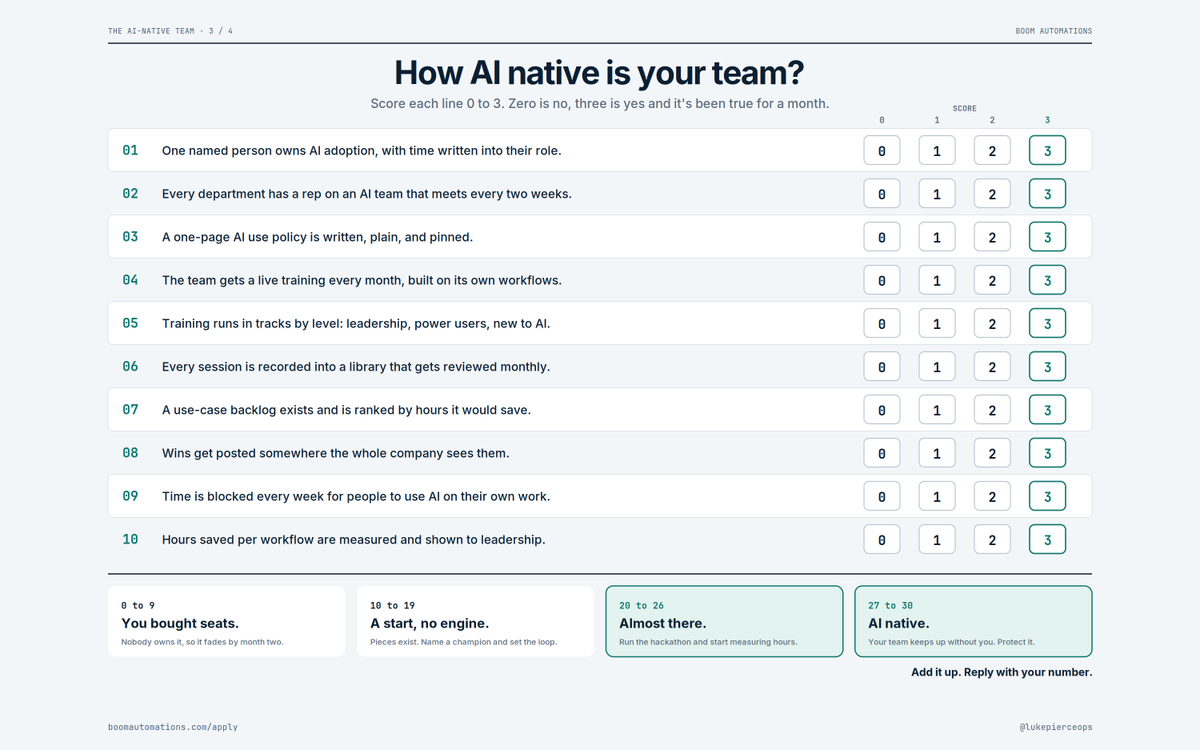
Task: Click 'Wins get posted somewhere' statement
Action: click(336, 453)
